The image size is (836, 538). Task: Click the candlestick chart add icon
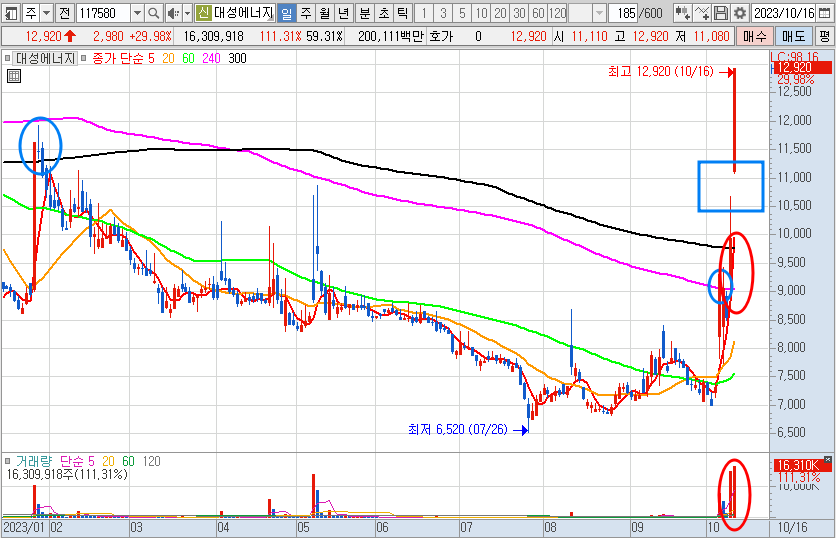[x=682, y=13]
